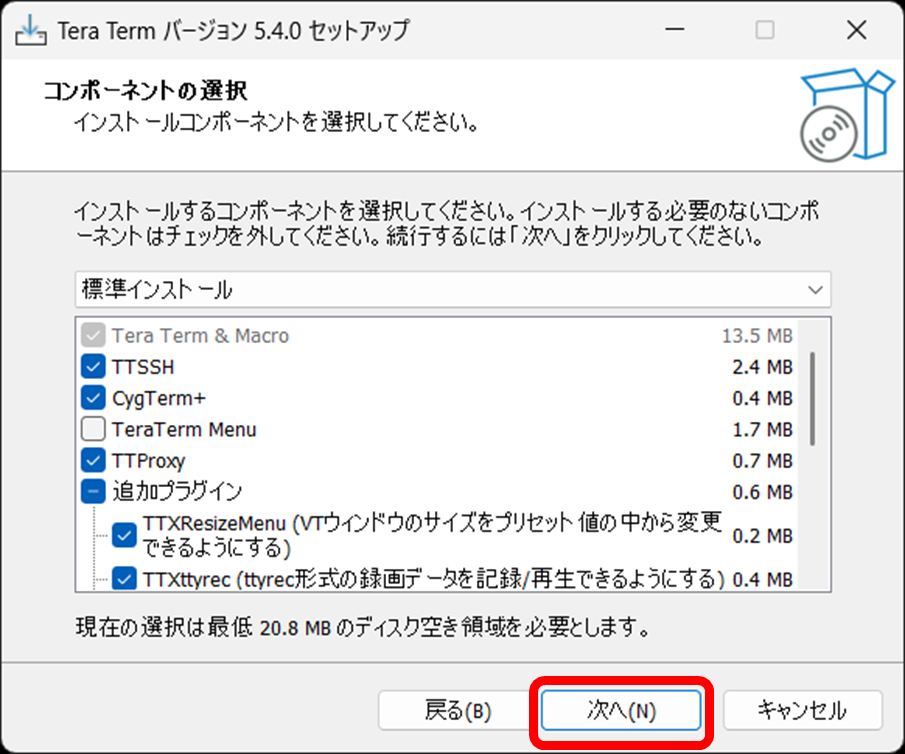
Task: Select the 追加プラグイン row label
Action: point(177,491)
